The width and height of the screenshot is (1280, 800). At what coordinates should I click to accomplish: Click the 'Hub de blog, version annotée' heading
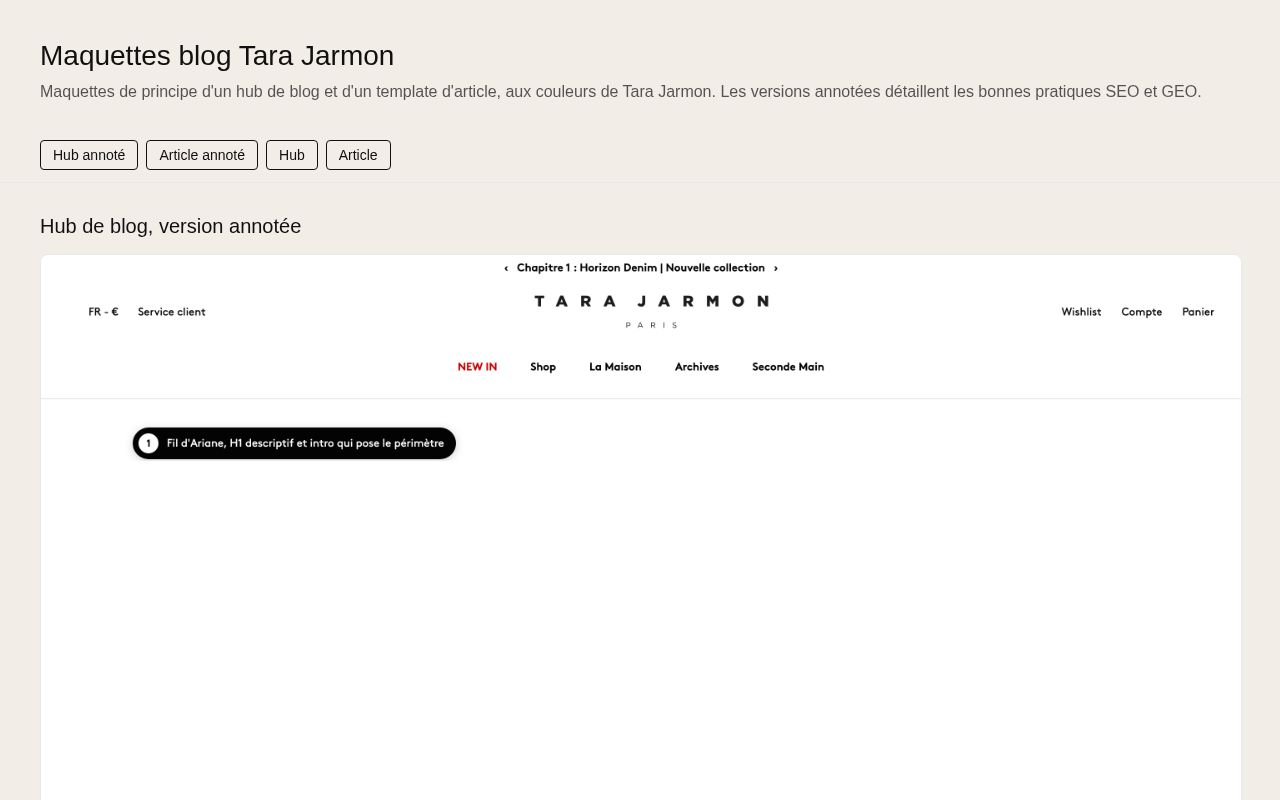coord(171,226)
